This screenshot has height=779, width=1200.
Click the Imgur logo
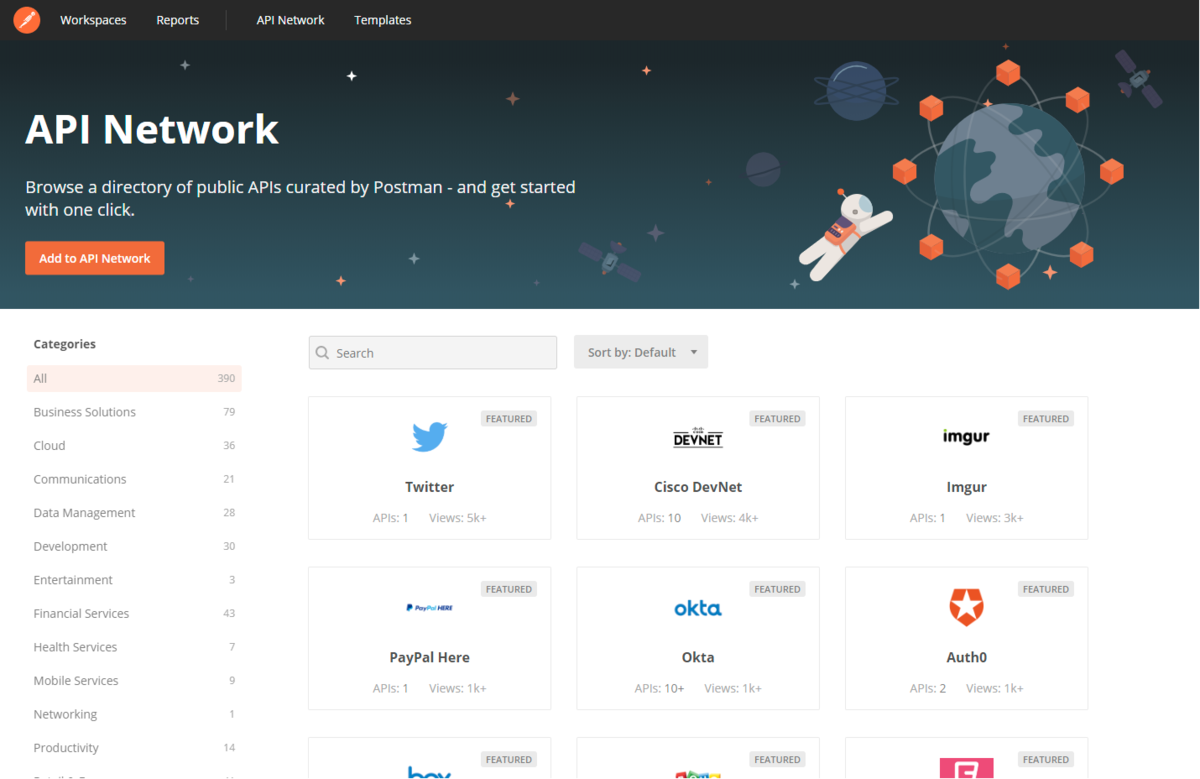point(966,437)
